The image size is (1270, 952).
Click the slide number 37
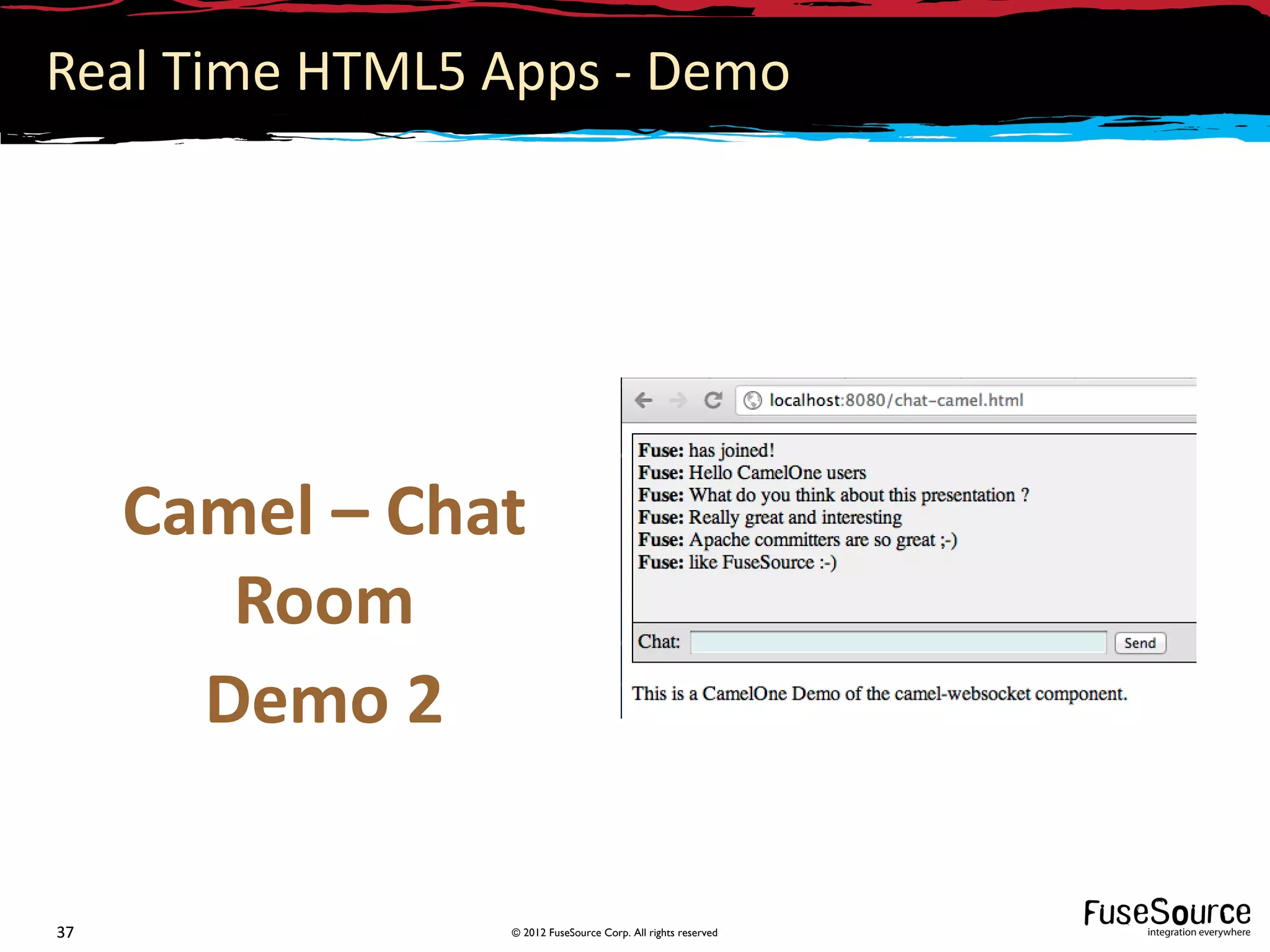point(65,932)
